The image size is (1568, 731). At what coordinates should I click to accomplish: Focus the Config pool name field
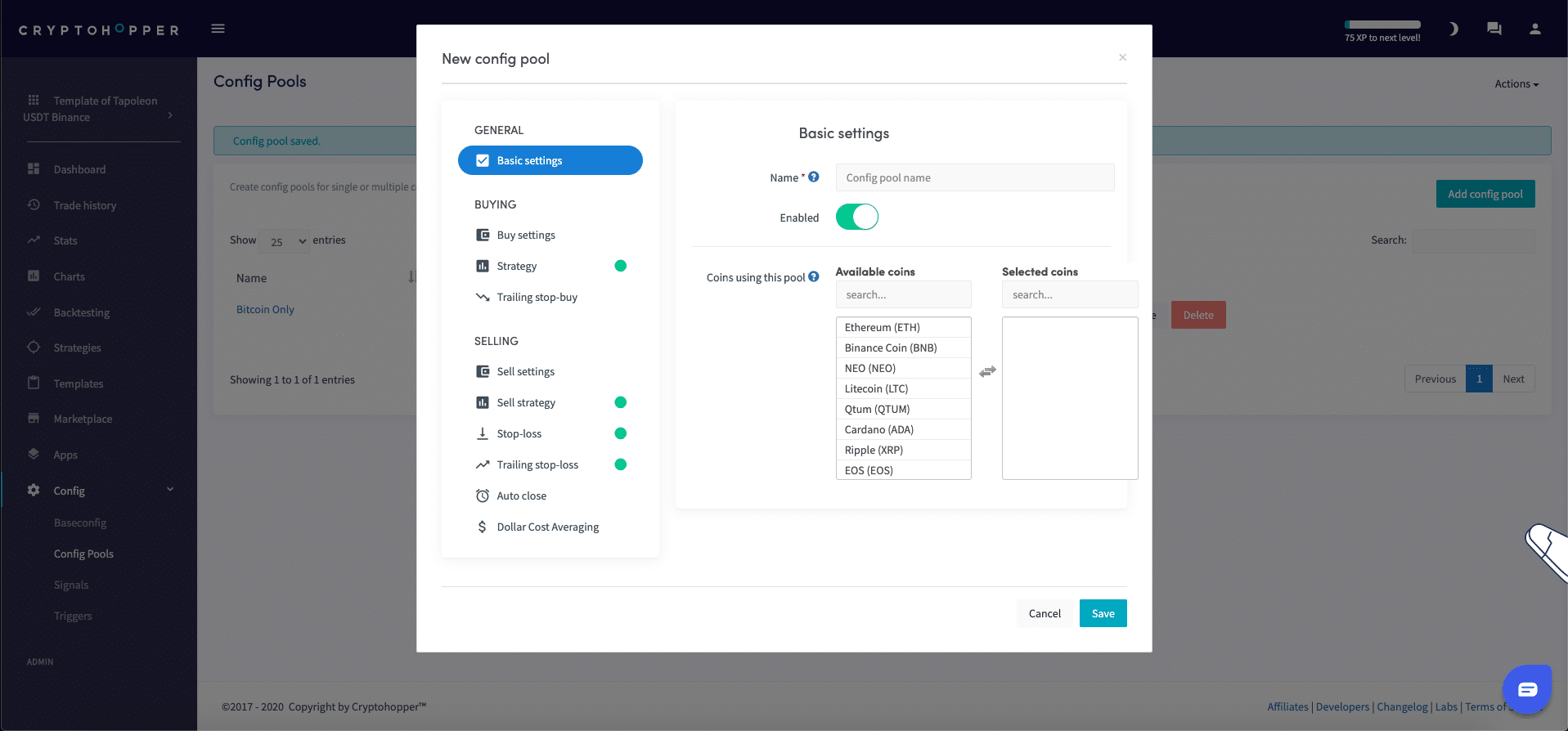pos(975,177)
